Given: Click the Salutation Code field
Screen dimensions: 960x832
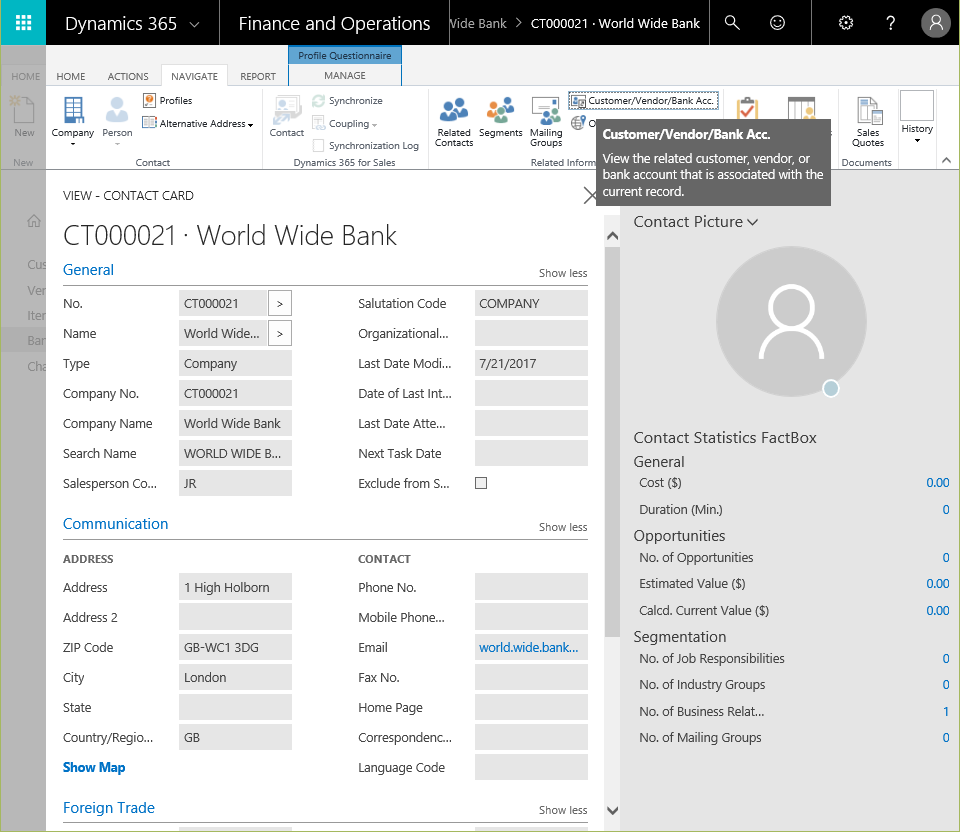Looking at the screenshot, I should click(x=531, y=304).
